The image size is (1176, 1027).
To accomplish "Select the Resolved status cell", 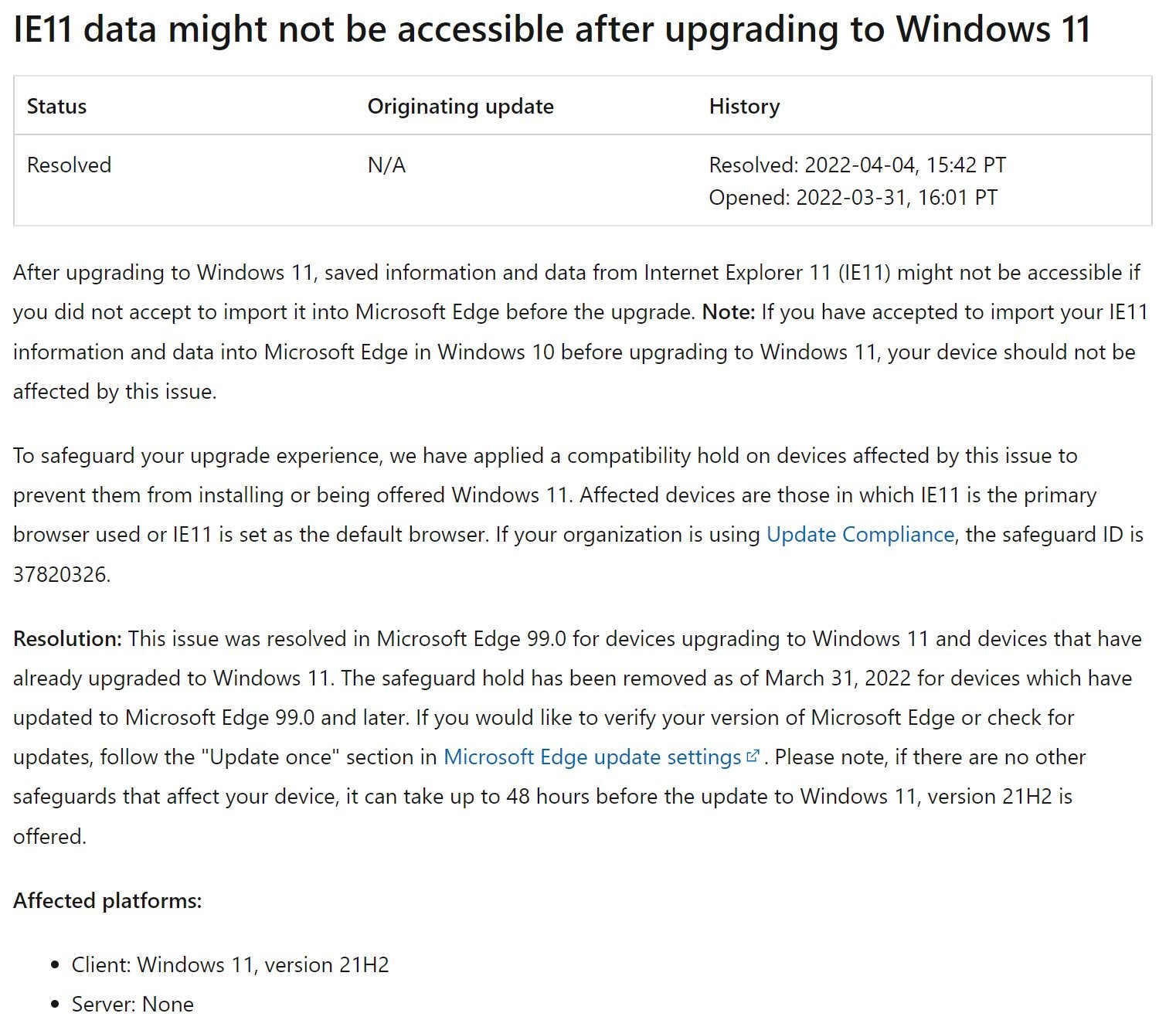I will [x=69, y=165].
